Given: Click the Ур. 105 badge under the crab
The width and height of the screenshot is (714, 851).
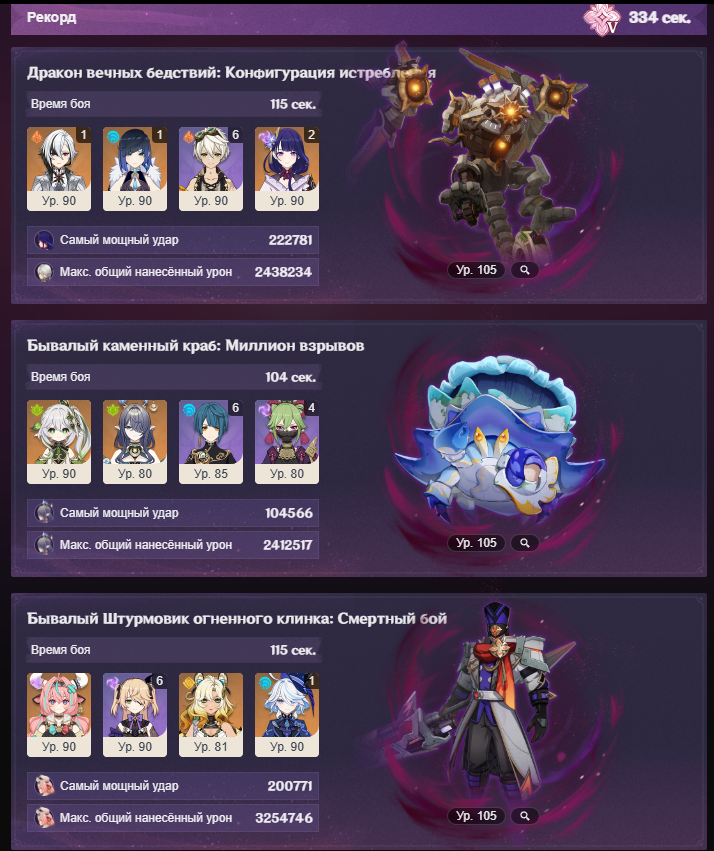Looking at the screenshot, I should coord(476,543).
